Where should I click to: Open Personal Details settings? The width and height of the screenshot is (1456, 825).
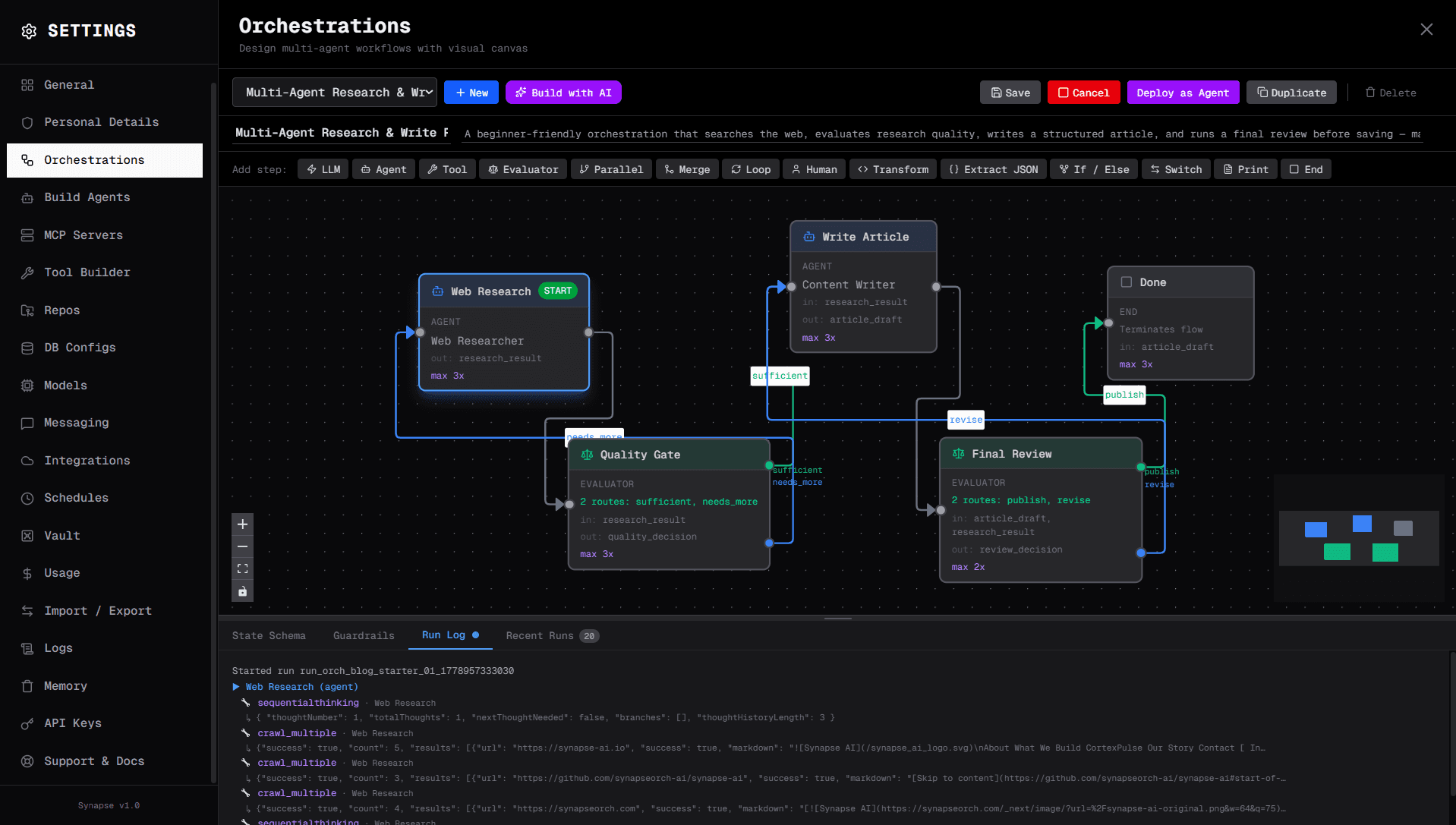[105, 122]
